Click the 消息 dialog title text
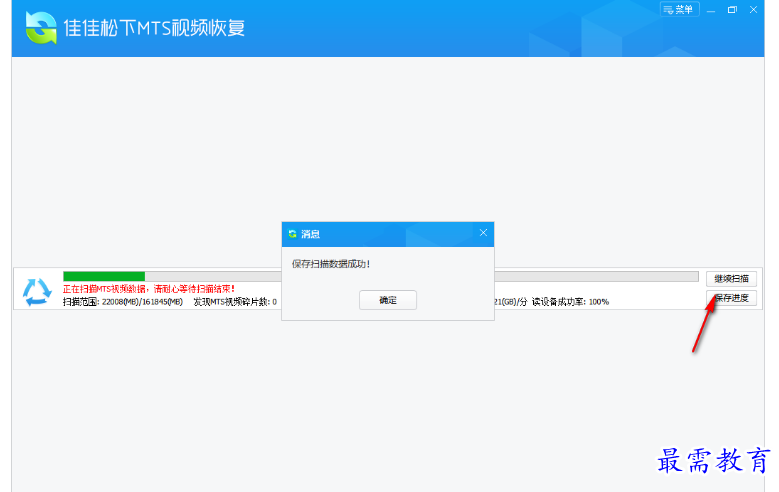The image size is (779, 492). coord(311,234)
